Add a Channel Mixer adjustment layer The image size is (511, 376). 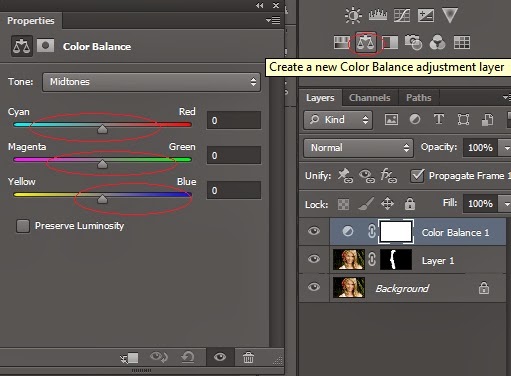[x=437, y=43]
